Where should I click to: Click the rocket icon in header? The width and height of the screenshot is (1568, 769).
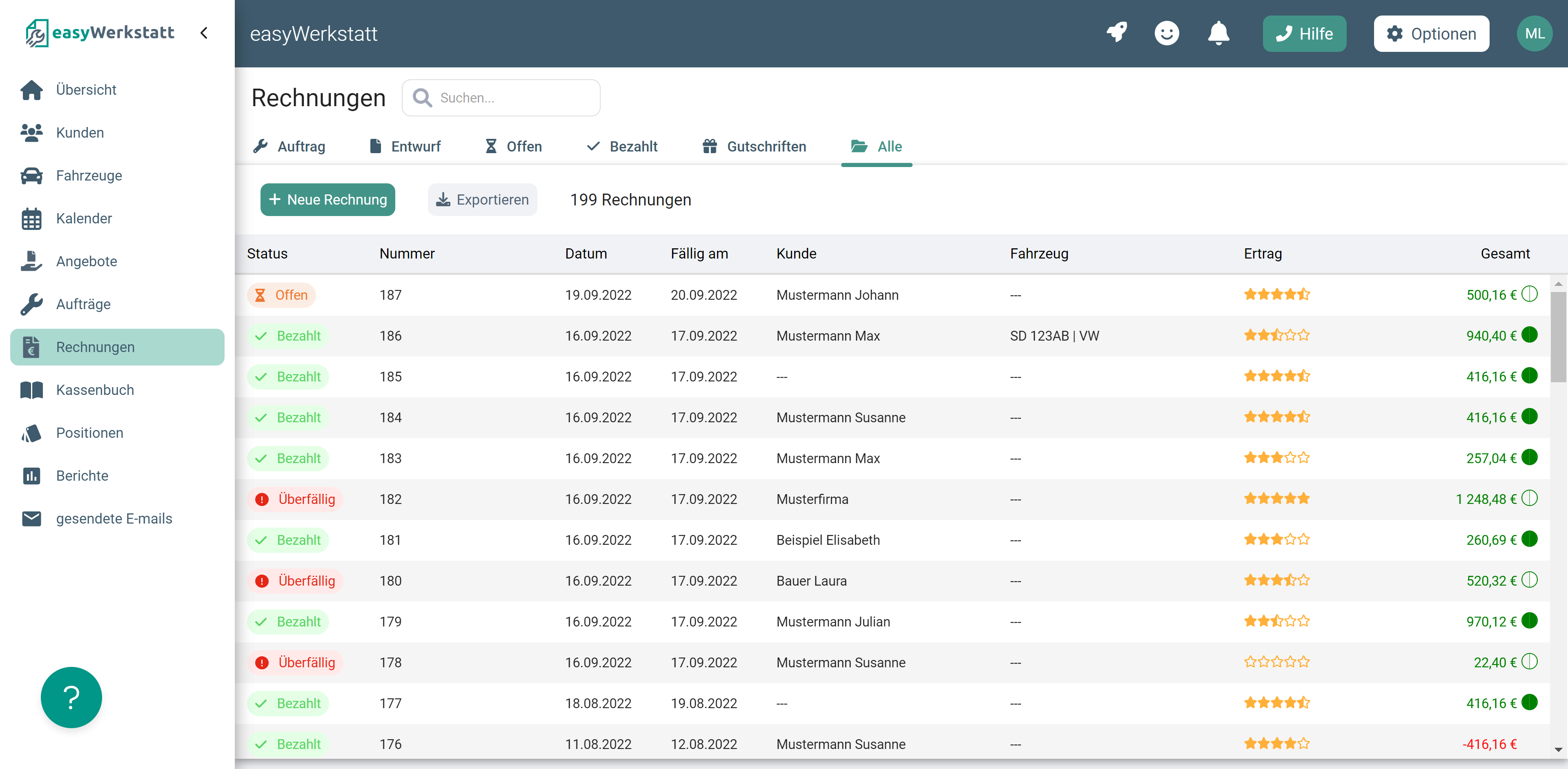point(1116,33)
